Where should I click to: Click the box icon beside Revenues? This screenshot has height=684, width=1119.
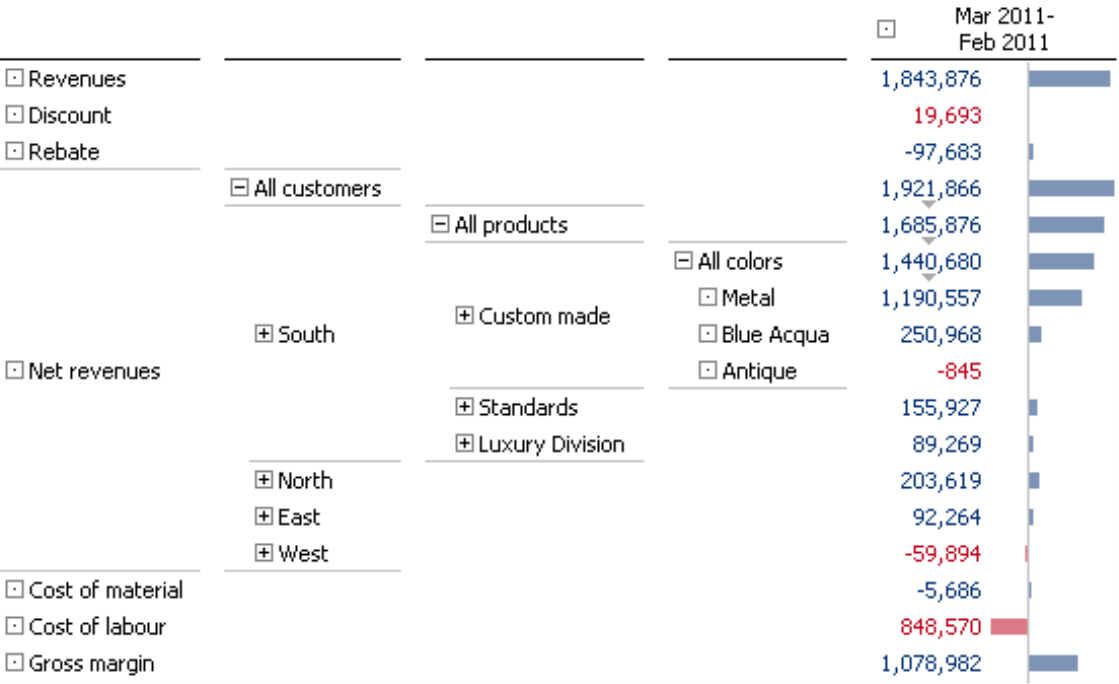point(14,78)
